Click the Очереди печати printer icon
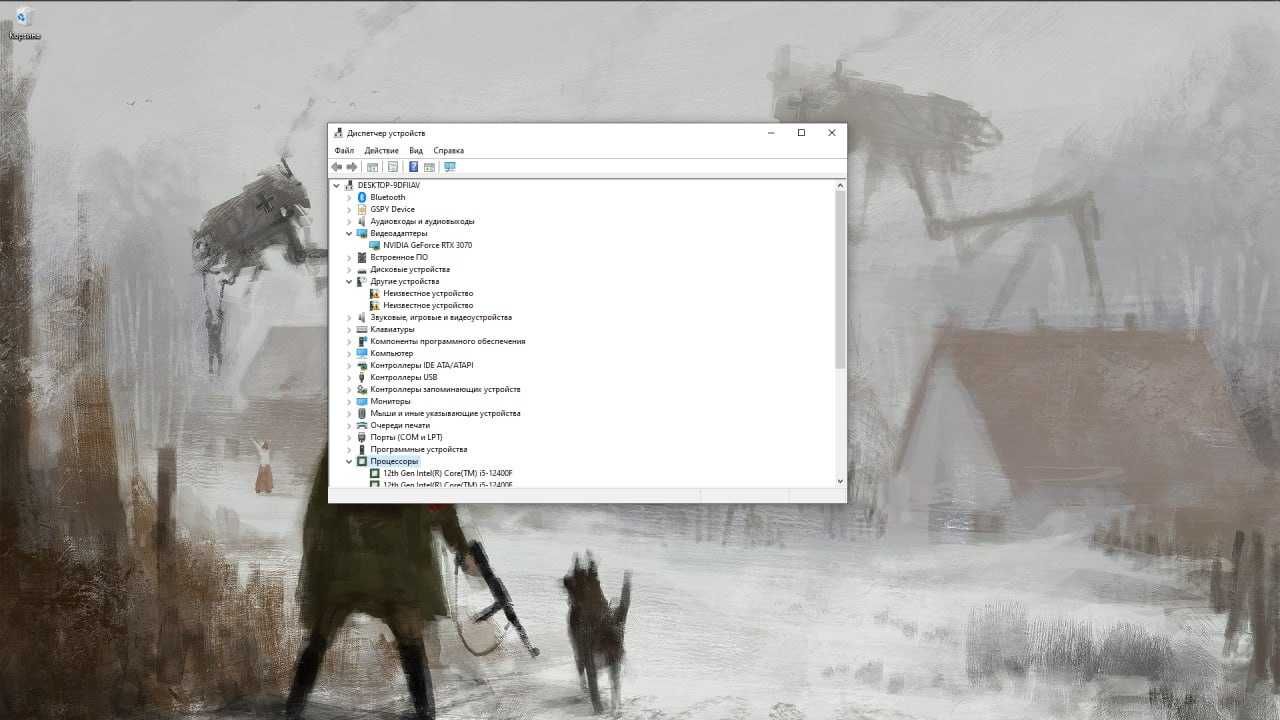 point(362,425)
